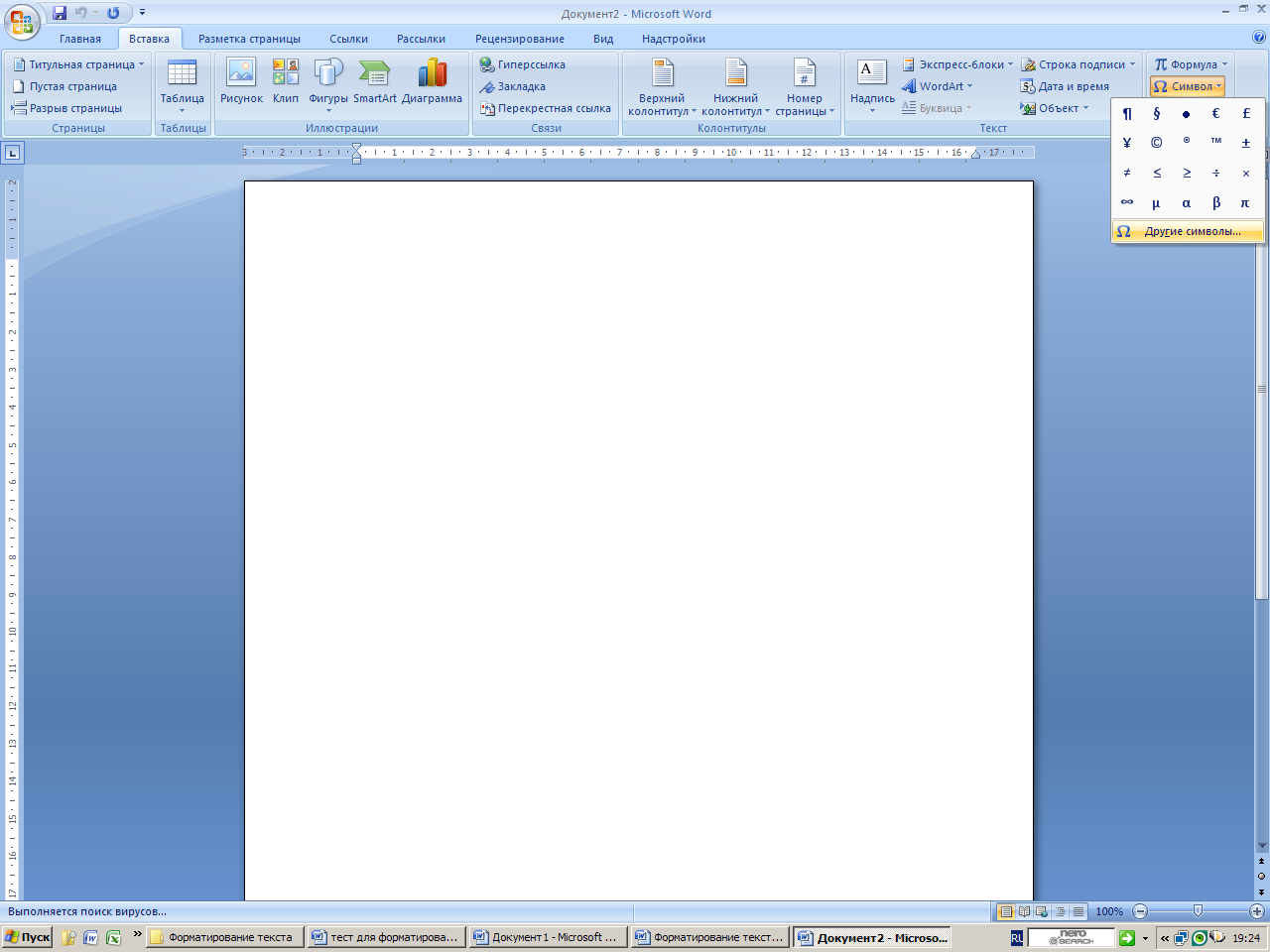Insert Пустая страница blank page
This screenshot has width=1270, height=952.
click(x=64, y=86)
